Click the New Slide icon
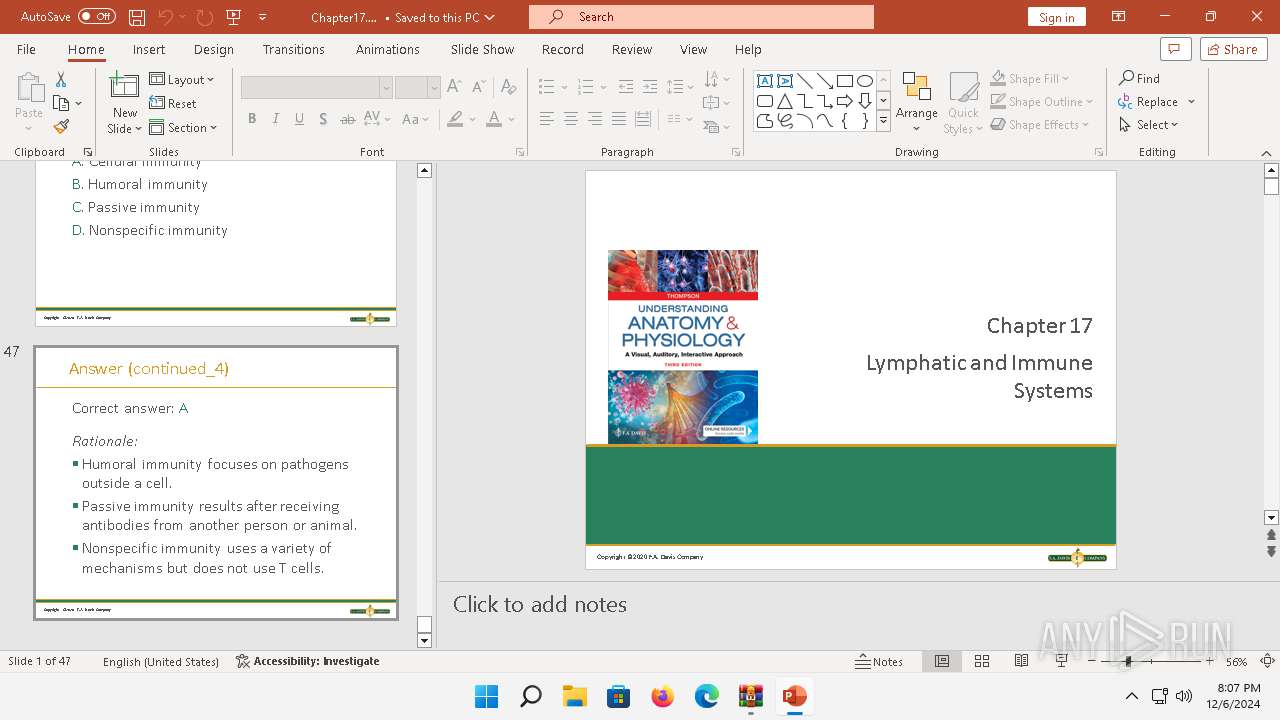 point(124,87)
